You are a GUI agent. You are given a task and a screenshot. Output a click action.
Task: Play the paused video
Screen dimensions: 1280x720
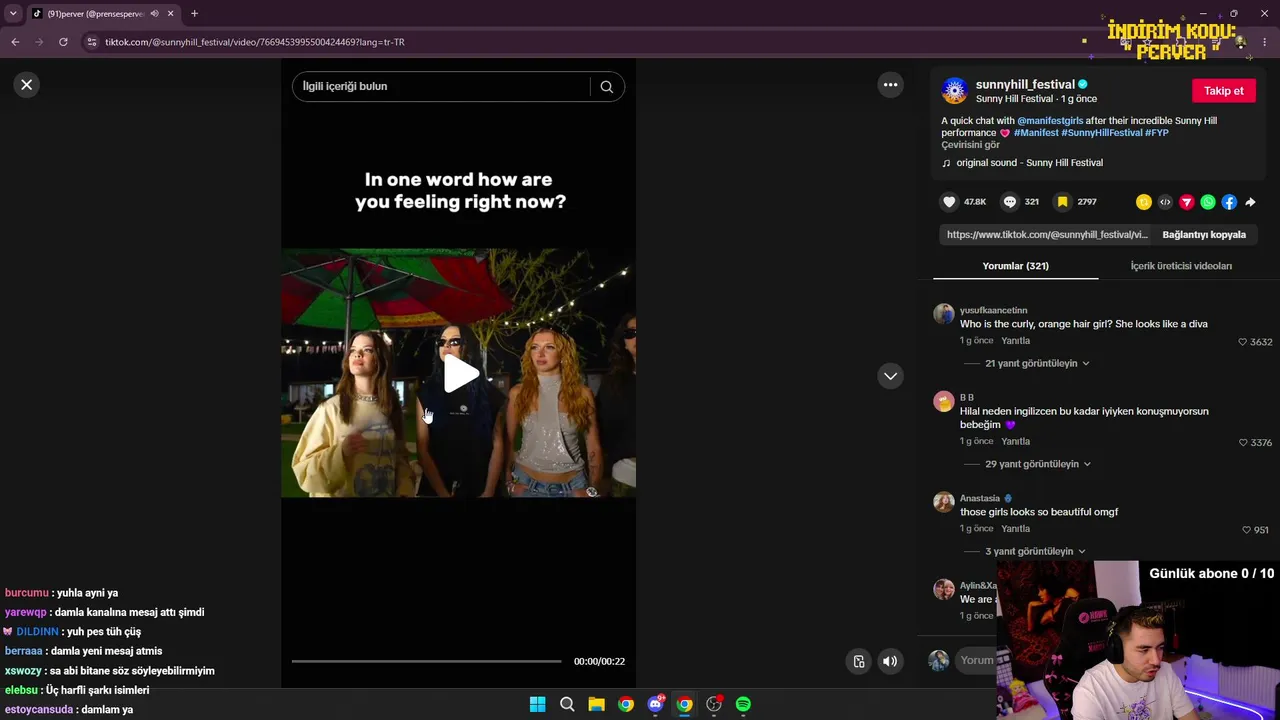click(x=459, y=374)
